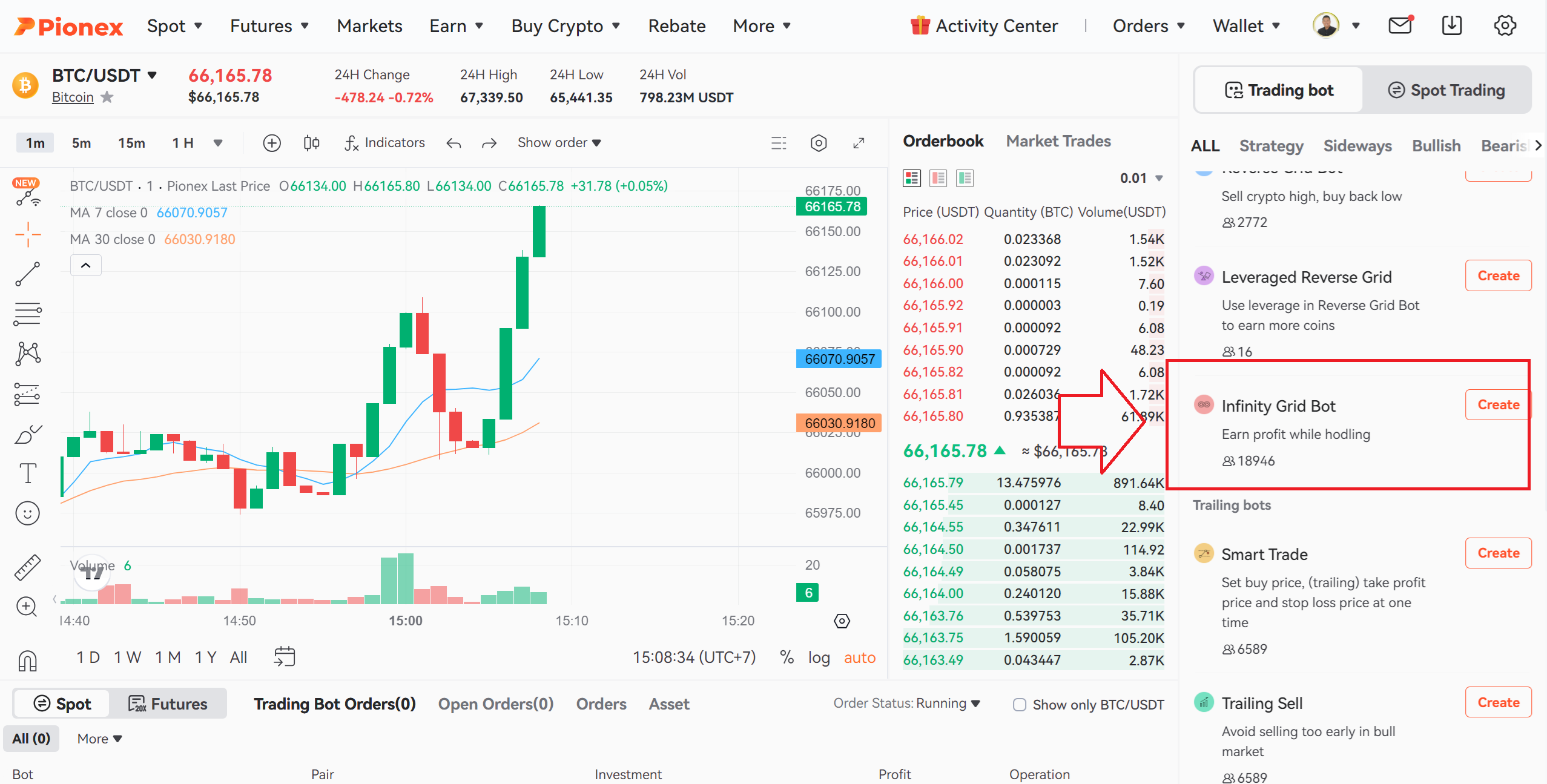1547x784 pixels.
Task: Open the price scale settings icon
Action: [x=842, y=621]
